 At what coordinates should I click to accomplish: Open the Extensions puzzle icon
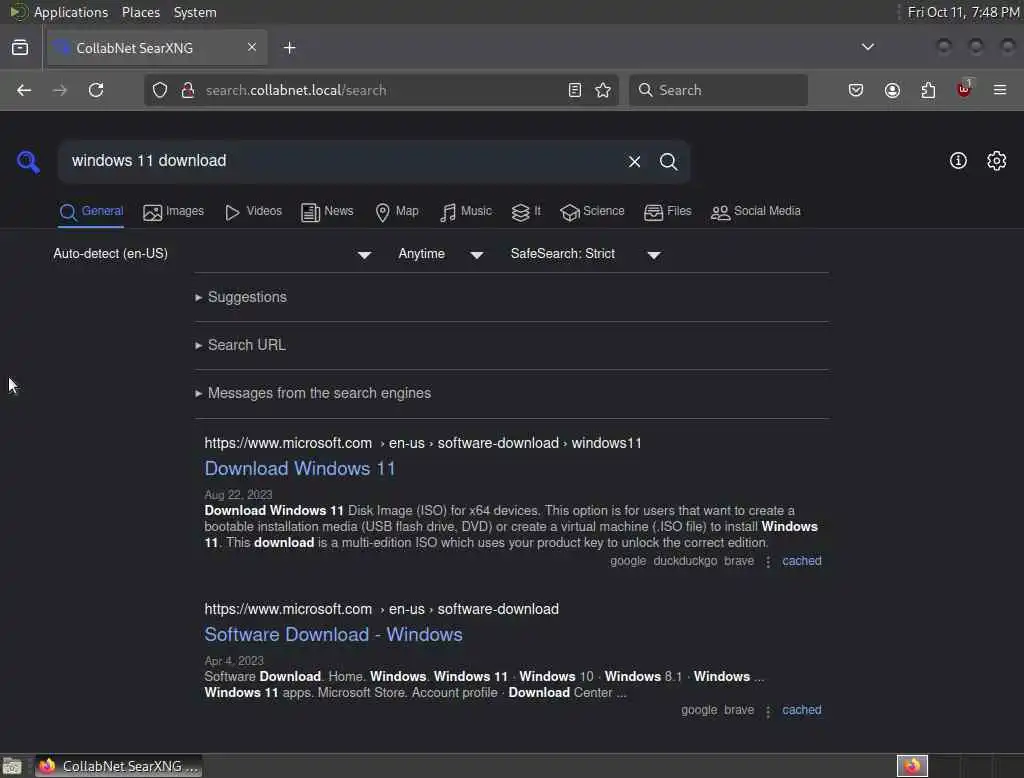click(x=928, y=90)
